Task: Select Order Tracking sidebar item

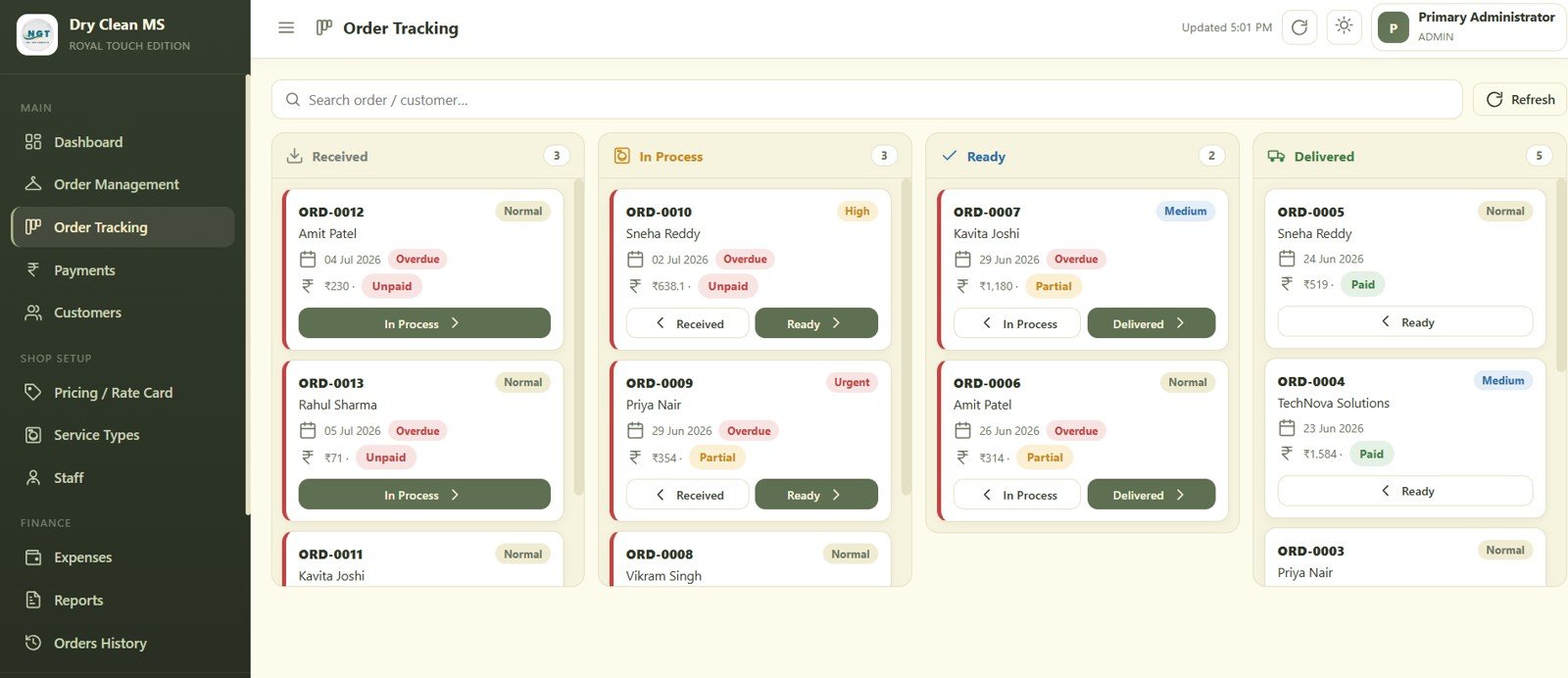Action: (122, 227)
